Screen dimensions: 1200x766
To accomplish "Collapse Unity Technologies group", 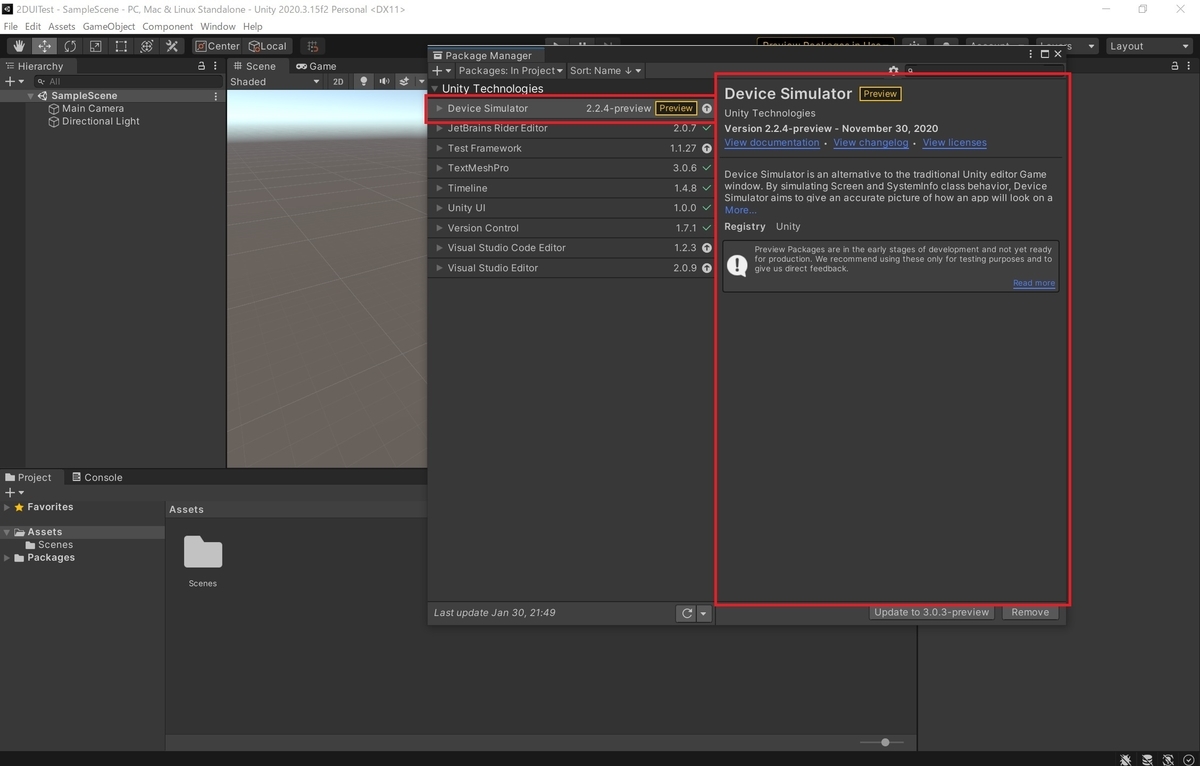I will point(435,89).
